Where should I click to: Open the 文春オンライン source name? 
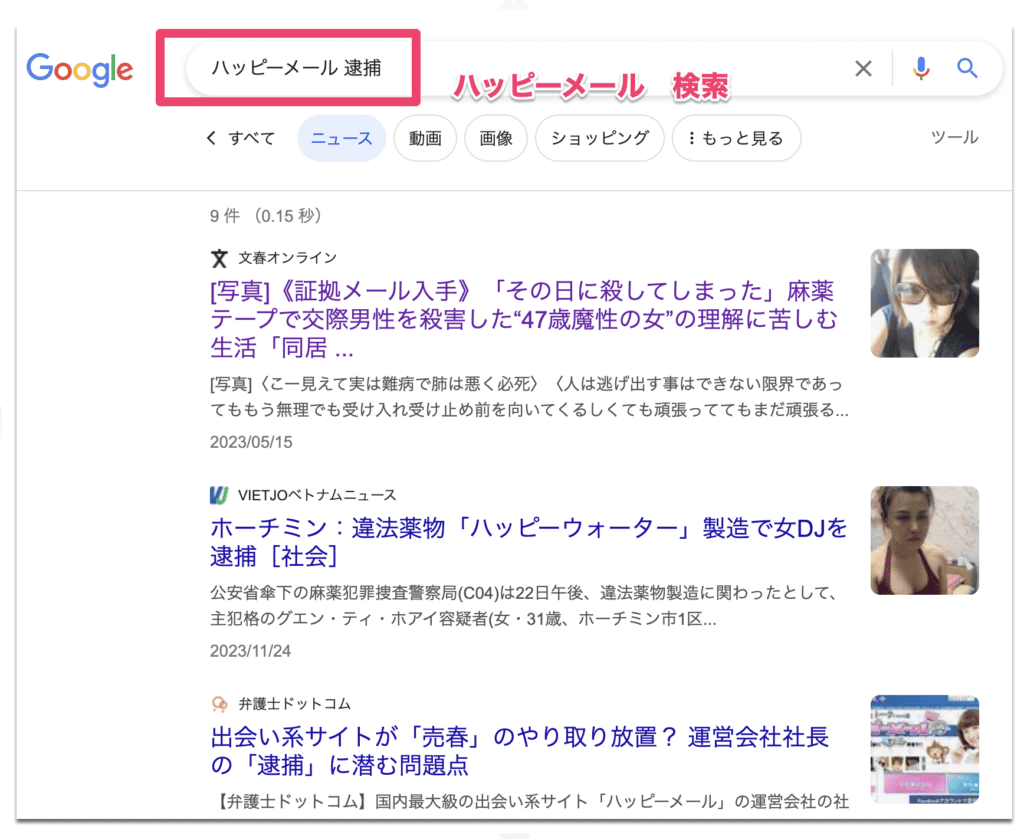coord(287,258)
